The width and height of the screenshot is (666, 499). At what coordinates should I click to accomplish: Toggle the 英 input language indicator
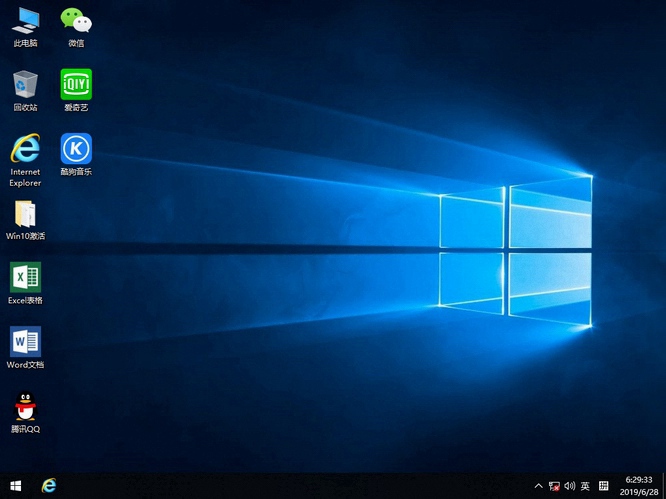[585, 487]
